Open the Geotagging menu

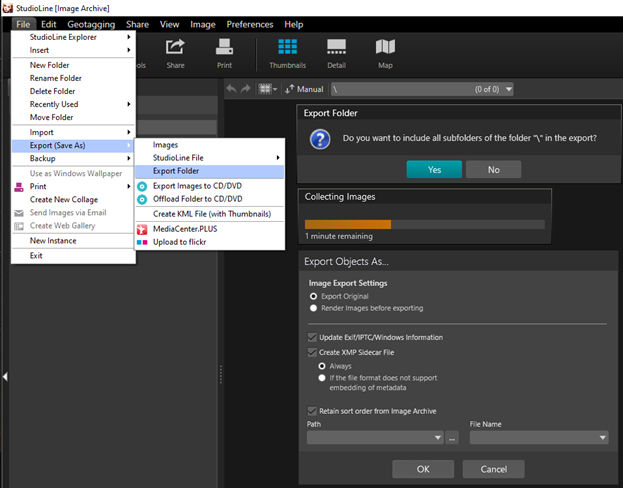click(90, 24)
